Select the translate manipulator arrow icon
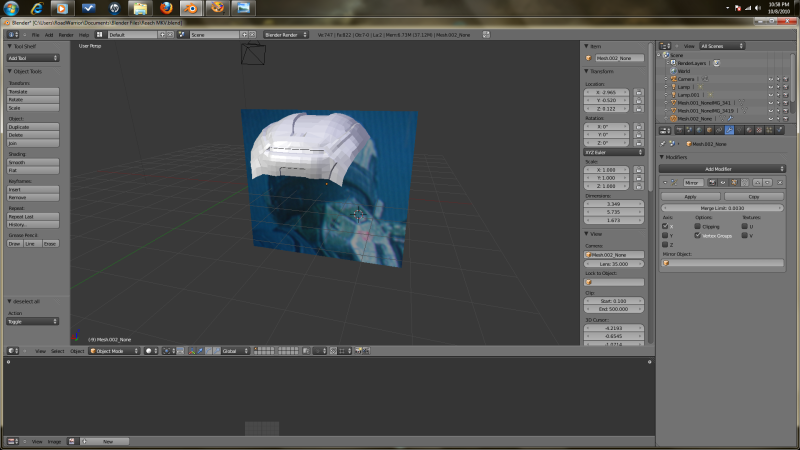800x450 pixels. [x=200, y=351]
